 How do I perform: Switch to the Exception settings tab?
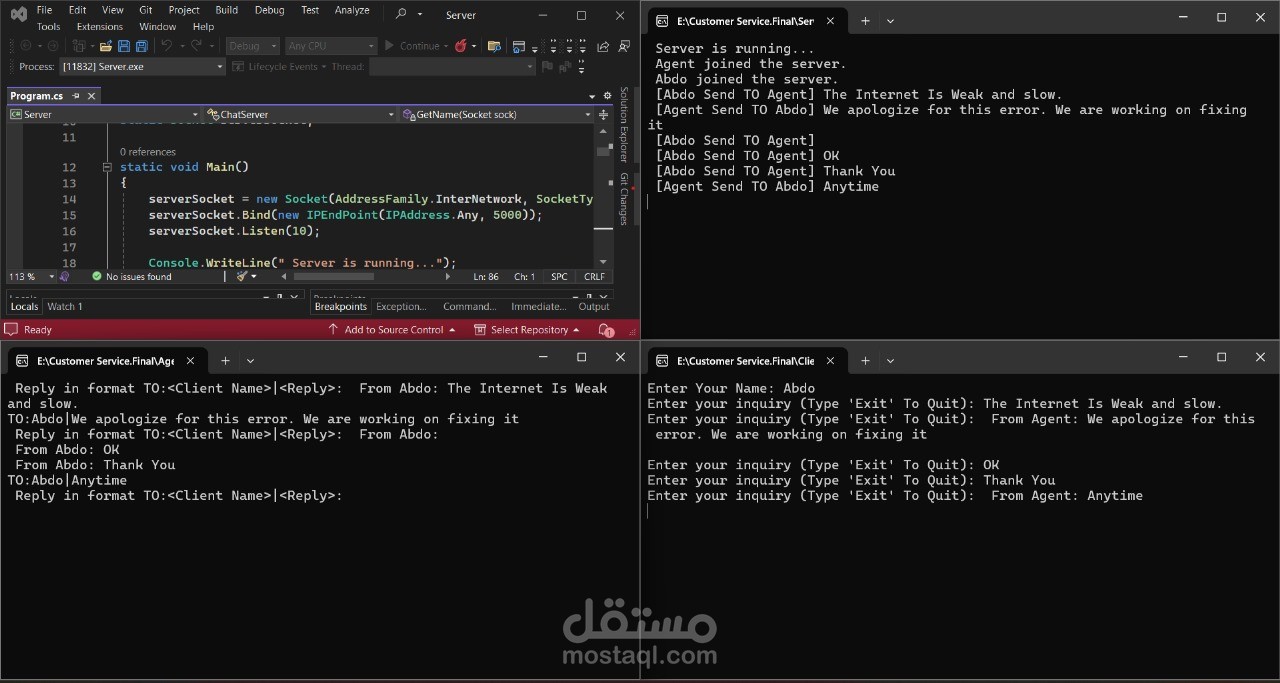401,307
